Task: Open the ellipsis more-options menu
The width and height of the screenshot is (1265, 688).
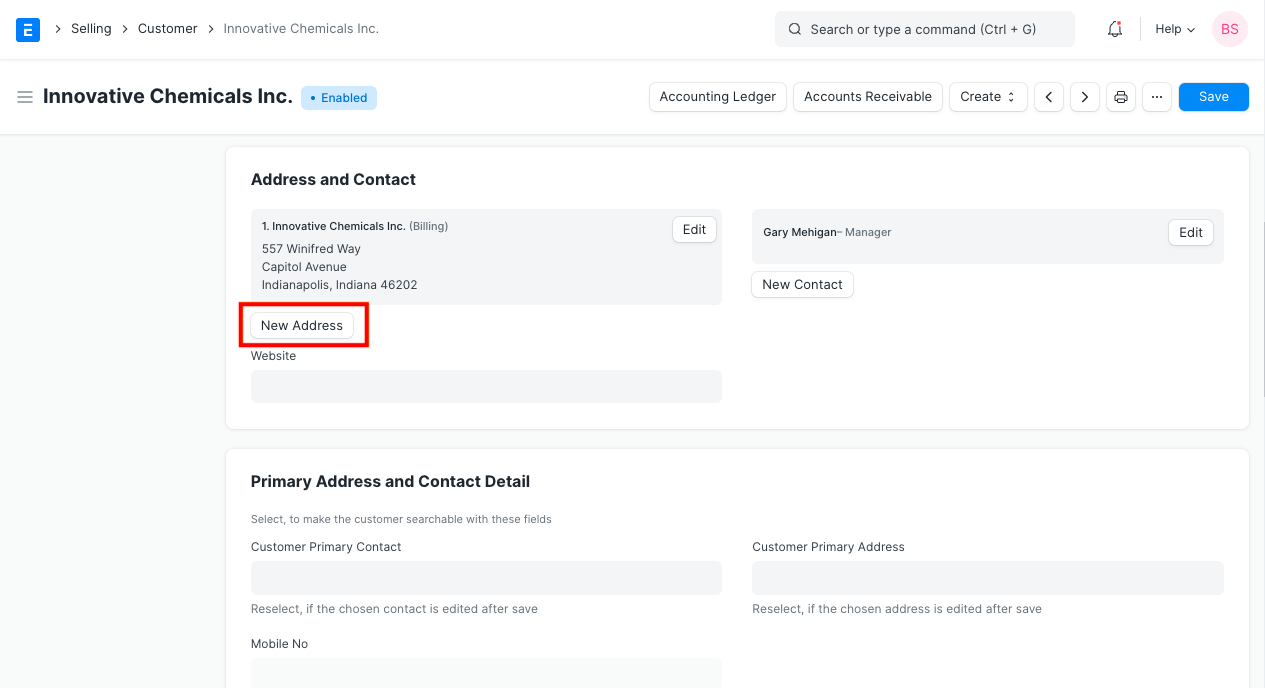Action: pyautogui.click(x=1156, y=96)
